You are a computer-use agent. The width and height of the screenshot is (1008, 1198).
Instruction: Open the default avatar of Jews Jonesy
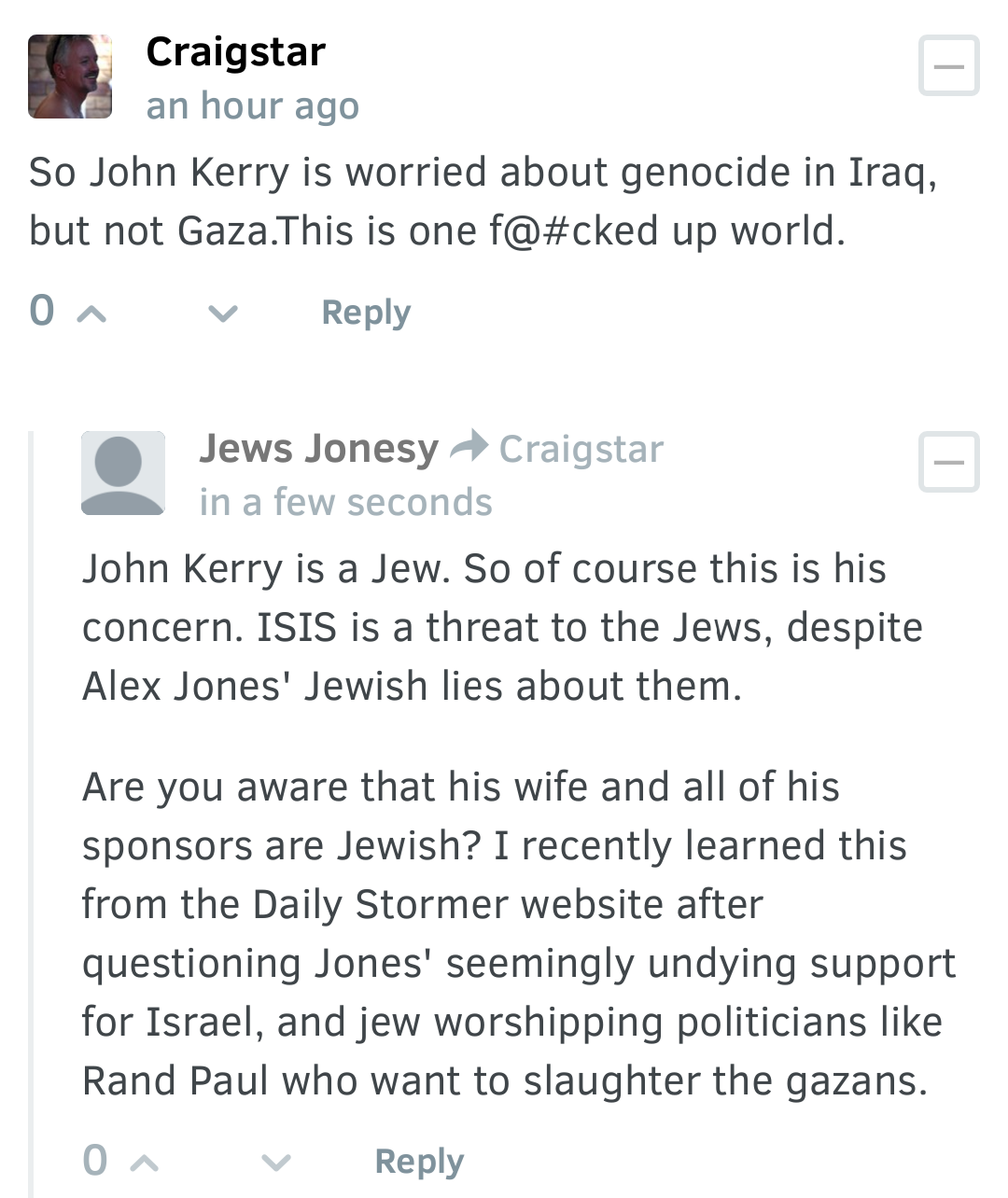pos(123,473)
